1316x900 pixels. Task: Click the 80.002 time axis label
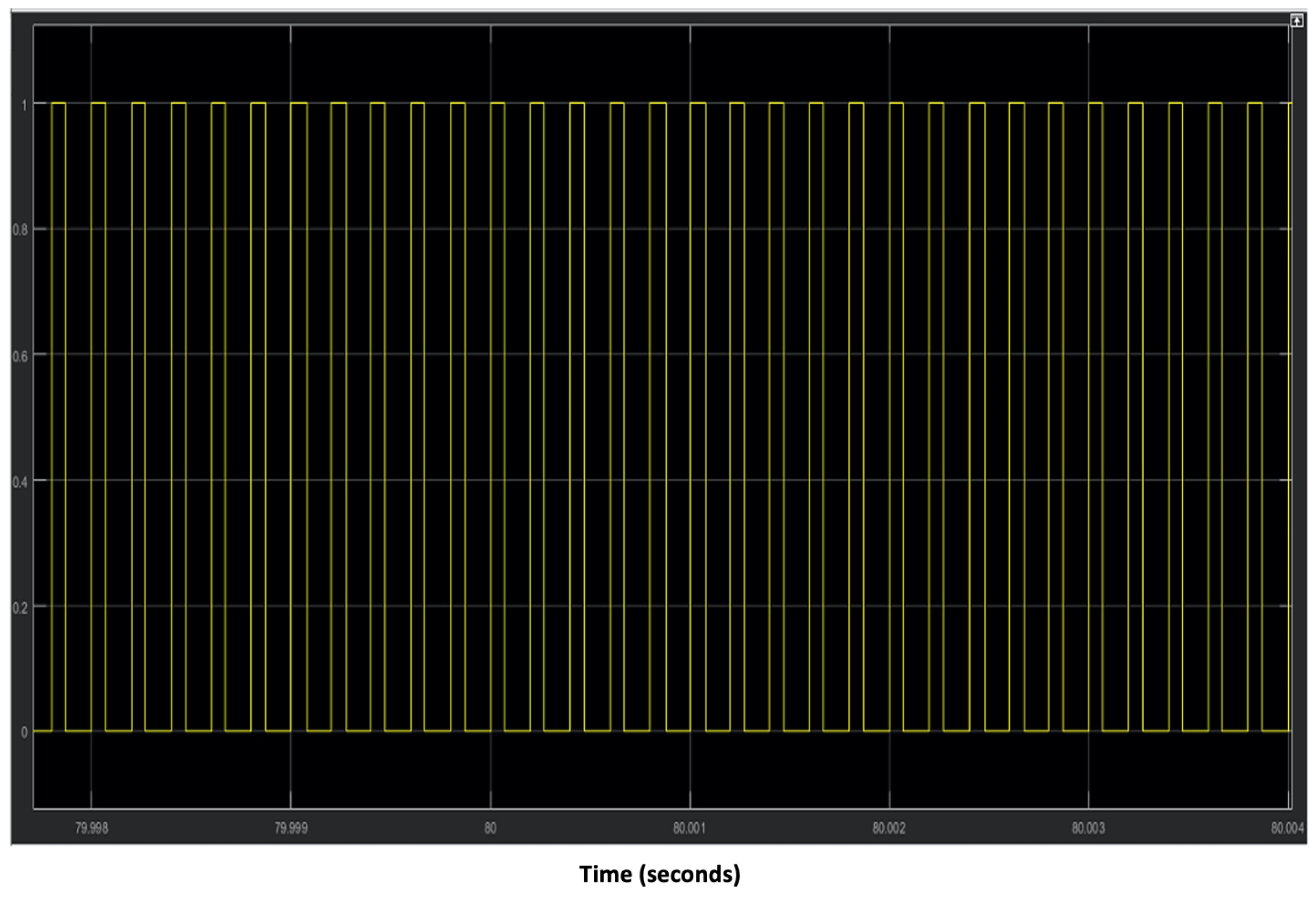pyautogui.click(x=889, y=828)
